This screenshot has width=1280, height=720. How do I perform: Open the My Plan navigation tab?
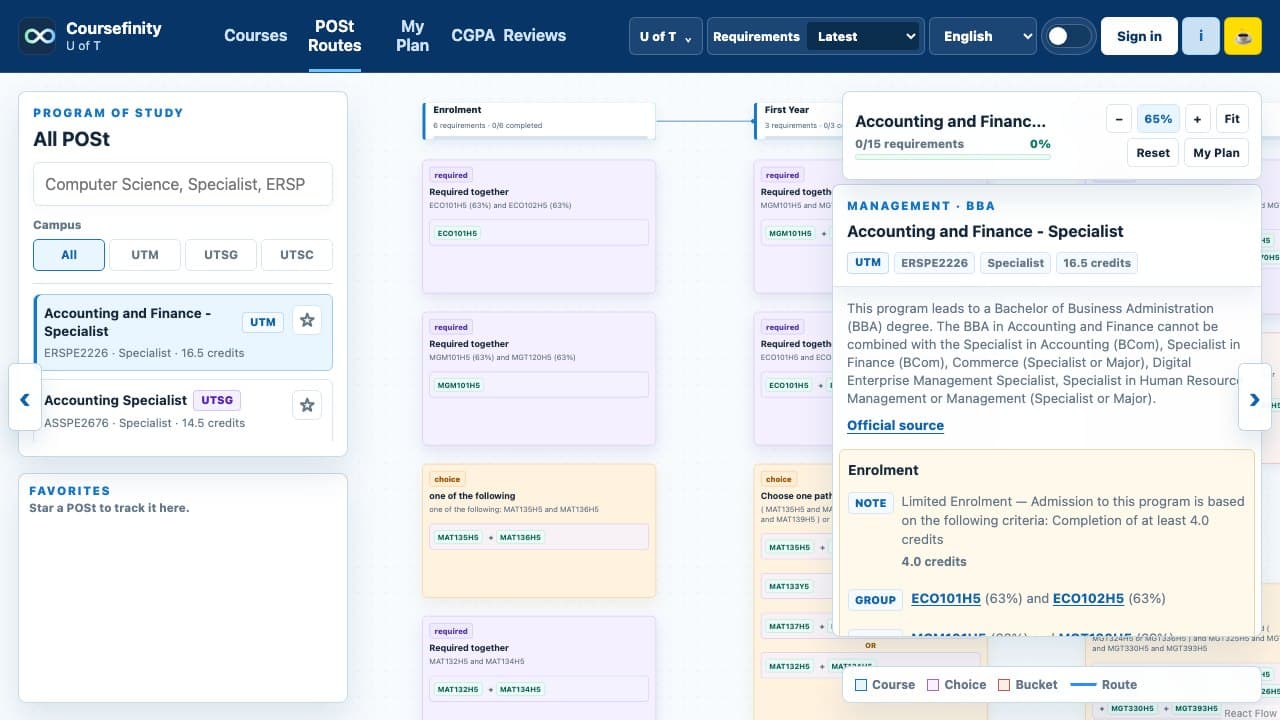(412, 36)
